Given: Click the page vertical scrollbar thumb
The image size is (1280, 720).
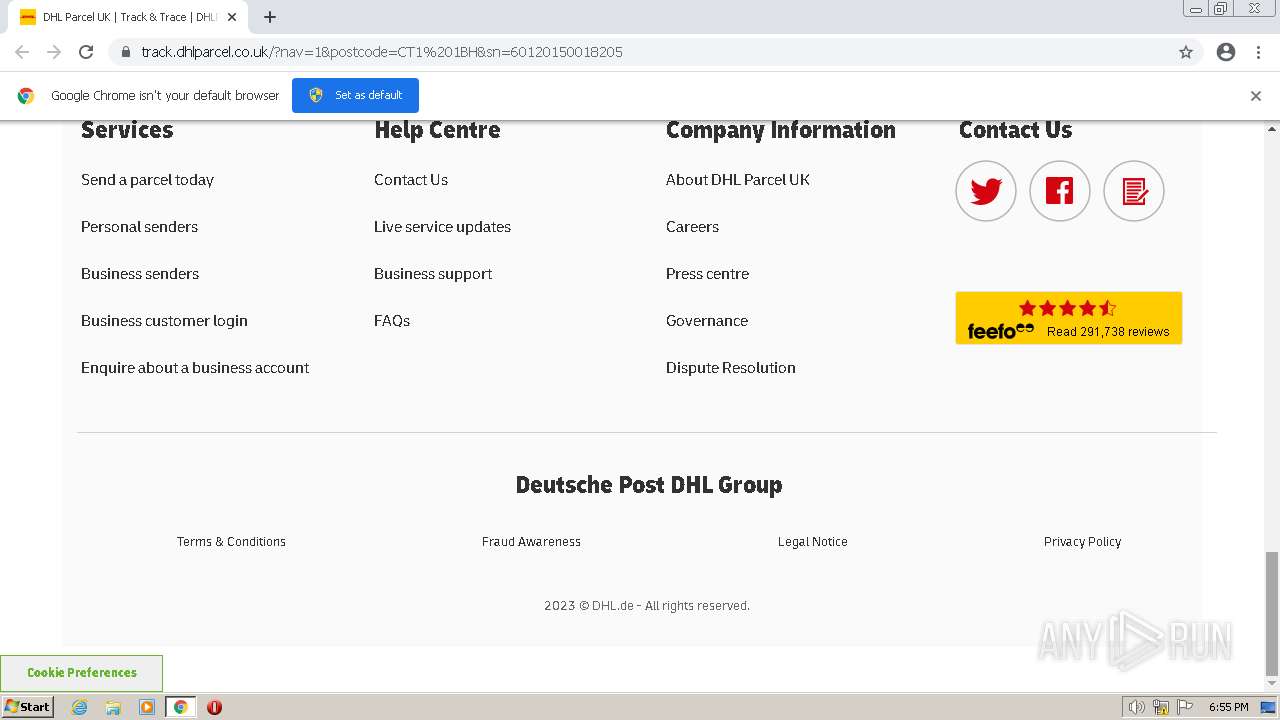Looking at the screenshot, I should (1272, 614).
